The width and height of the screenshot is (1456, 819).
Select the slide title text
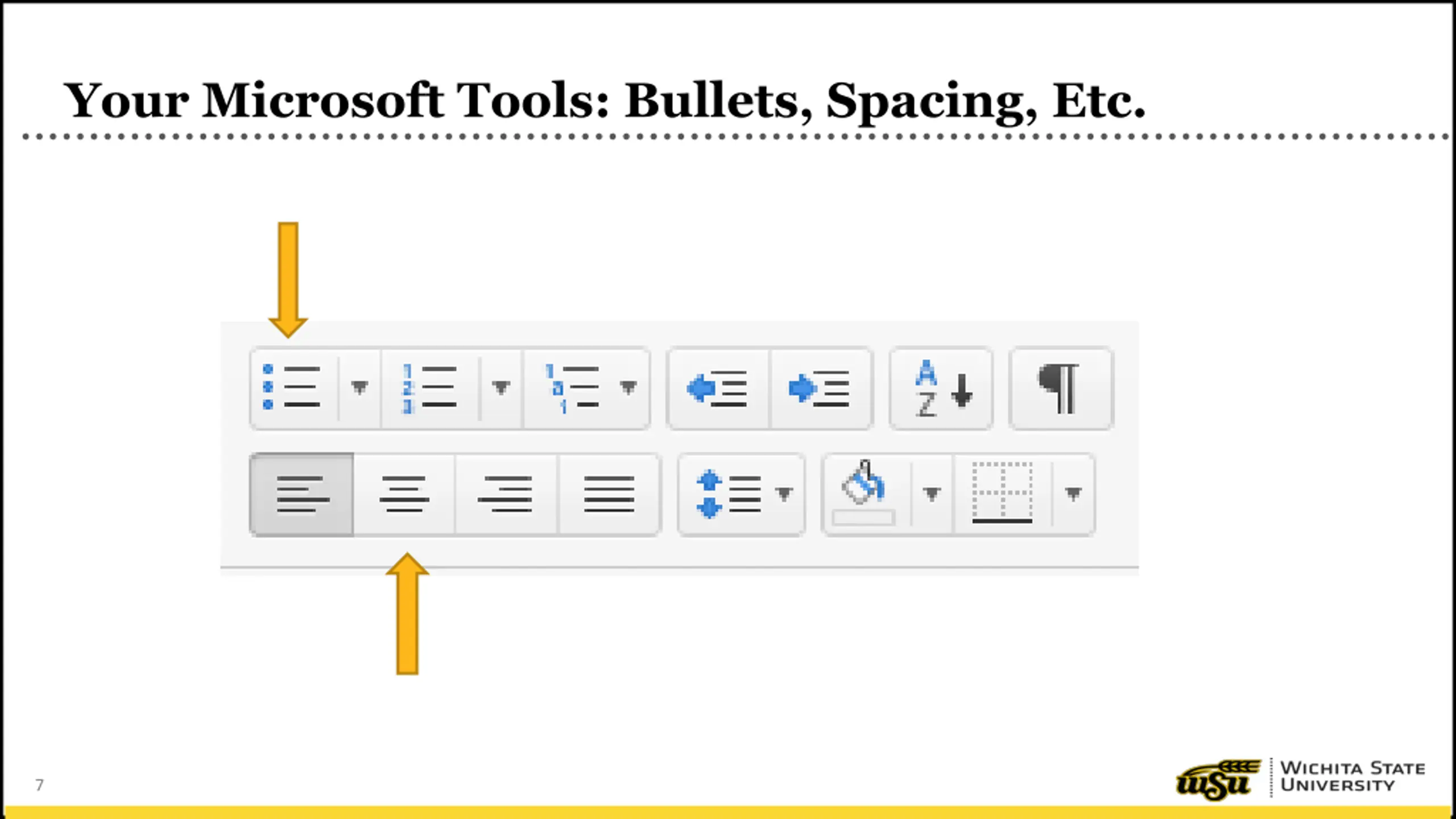[604, 101]
